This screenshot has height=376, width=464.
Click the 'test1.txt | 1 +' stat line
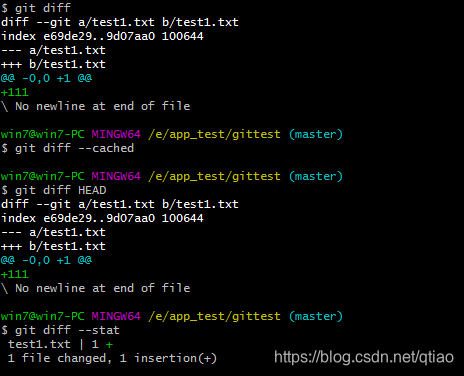61,344
